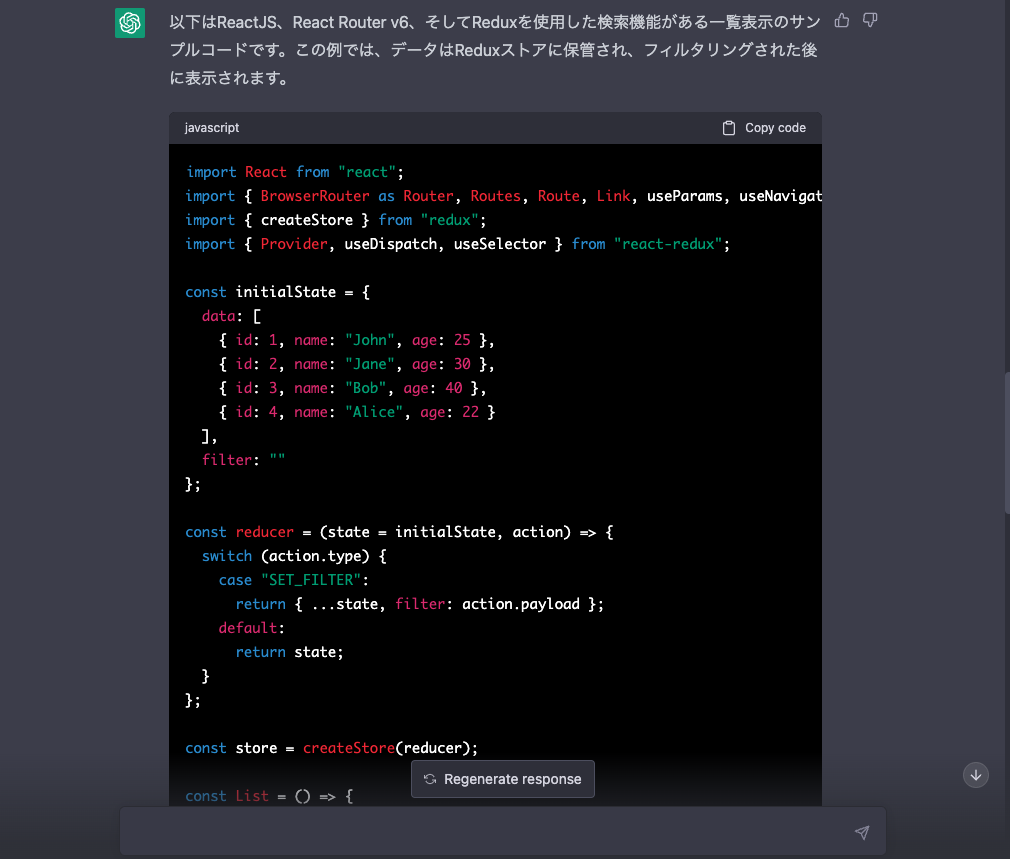Image resolution: width=1010 pixels, height=859 pixels.
Task: Click the paper plane send icon
Action: 862,831
